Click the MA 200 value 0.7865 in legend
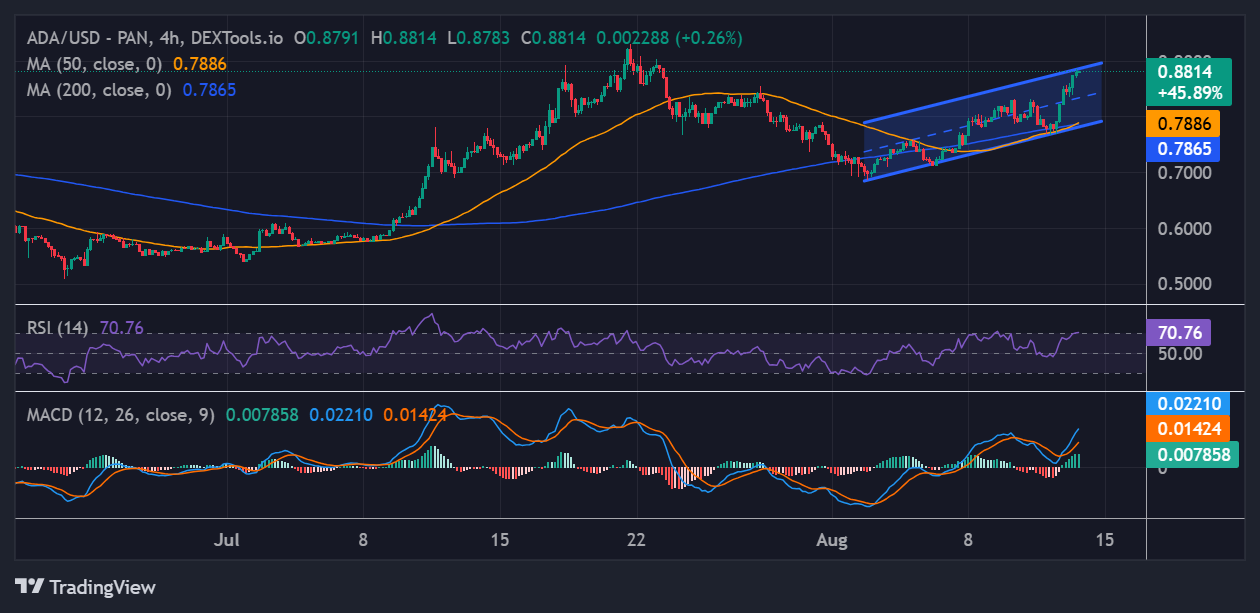1260x613 pixels. 208,89
